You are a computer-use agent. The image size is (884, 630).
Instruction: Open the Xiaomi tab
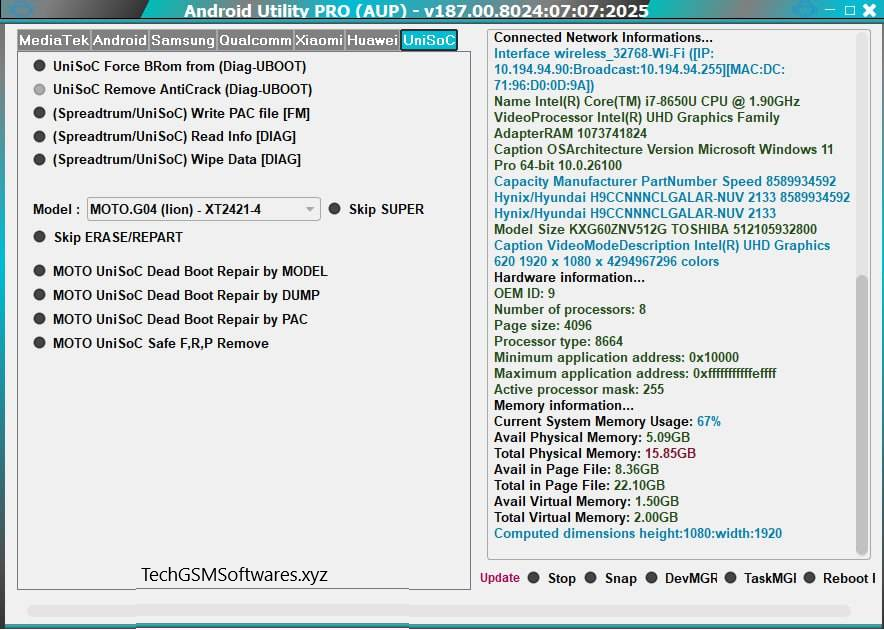319,41
